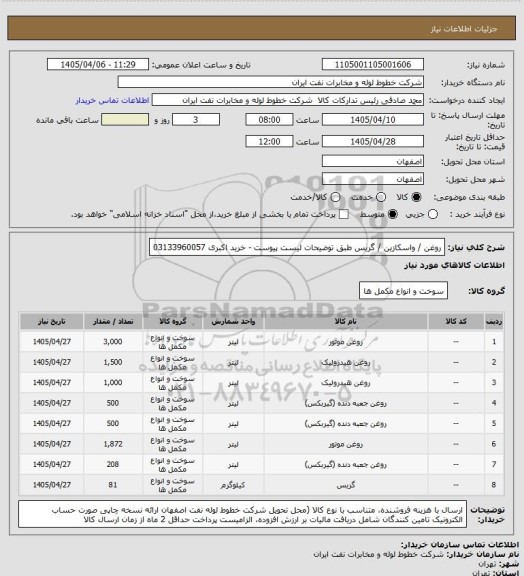Click the اطلاعات تماس سازمان خریدار heading
This screenshot has width=524, height=576.
pos(459,545)
